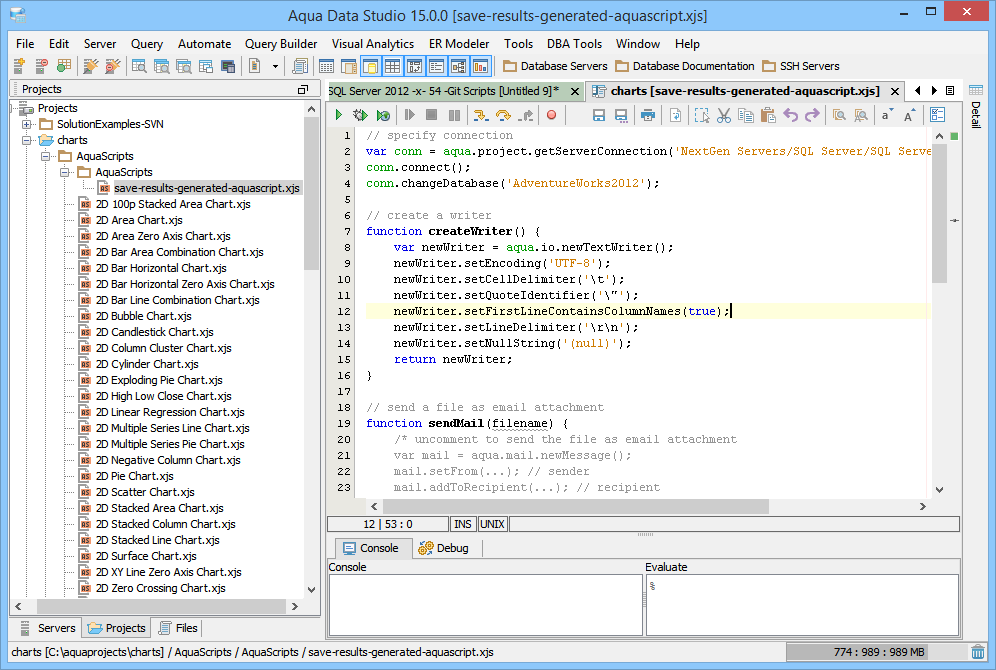The image size is (996, 670).
Task: Open the Query Builder menu
Action: [281, 44]
